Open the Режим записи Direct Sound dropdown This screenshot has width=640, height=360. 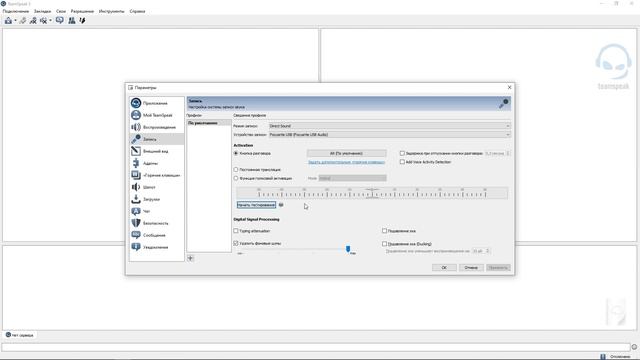coord(389,126)
